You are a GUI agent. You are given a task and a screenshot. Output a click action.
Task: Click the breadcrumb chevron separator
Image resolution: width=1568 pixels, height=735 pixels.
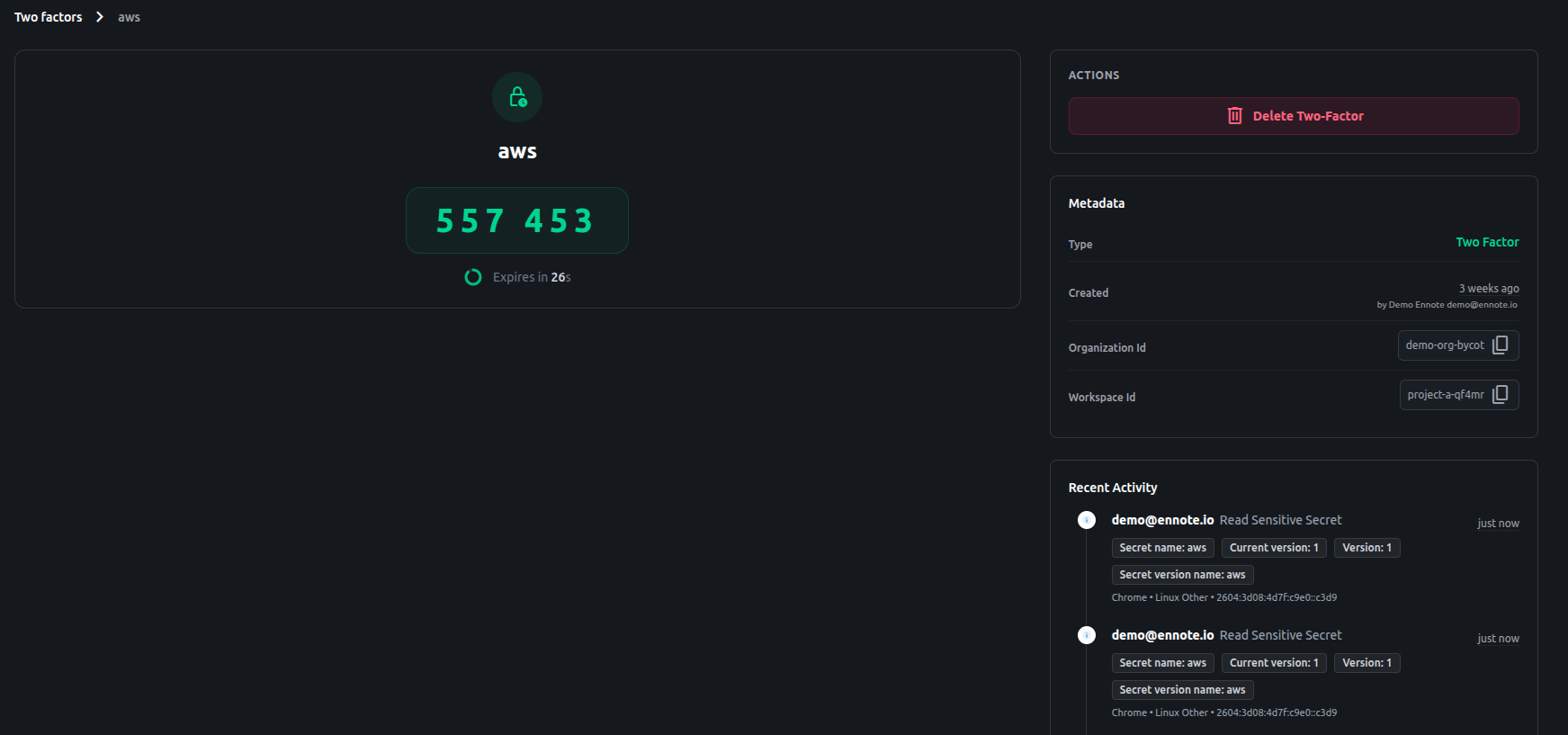100,17
